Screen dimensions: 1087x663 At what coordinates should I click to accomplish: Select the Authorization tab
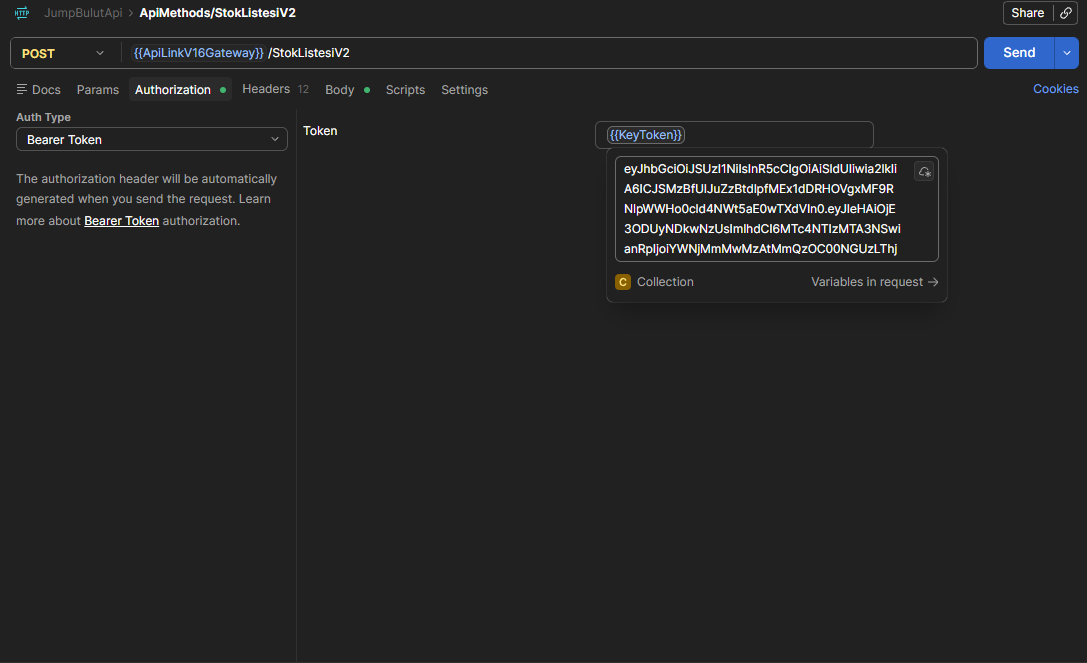pyautogui.click(x=180, y=89)
